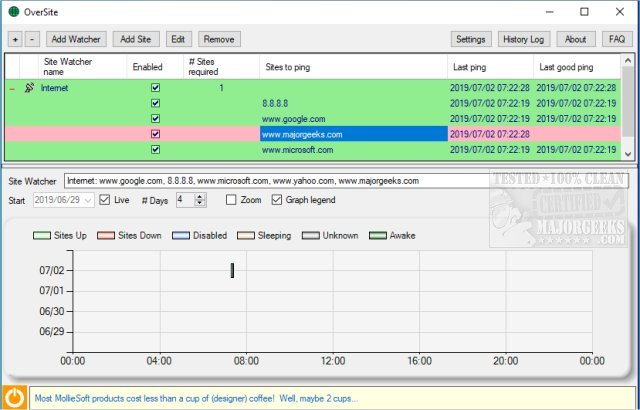This screenshot has width=640, height=410.
Task: Toggle Enabled checkbox for Internet watcher
Action: 156,88
